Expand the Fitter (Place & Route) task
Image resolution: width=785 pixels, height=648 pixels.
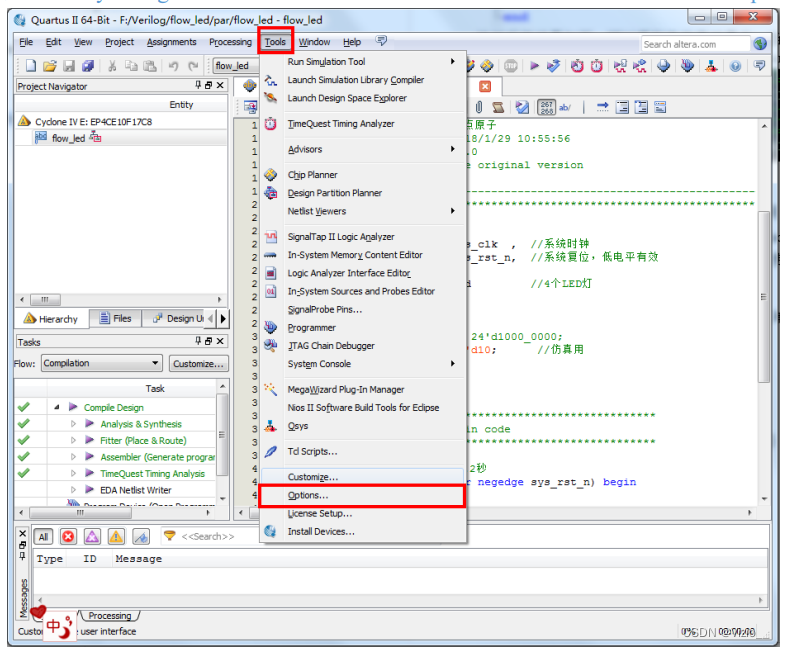[73, 441]
